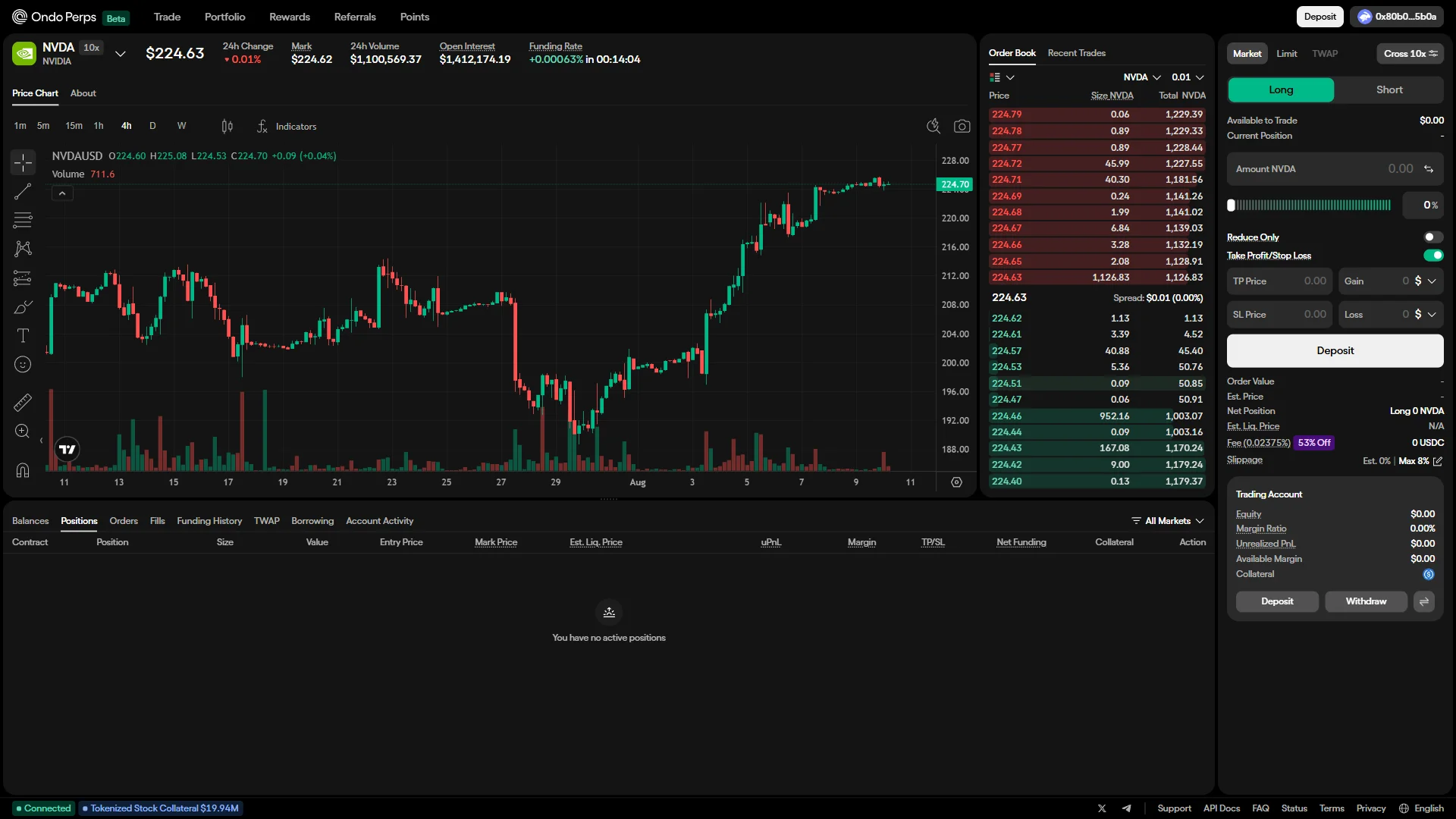
Task: Click the TradingView logo on chart
Action: [x=67, y=450]
